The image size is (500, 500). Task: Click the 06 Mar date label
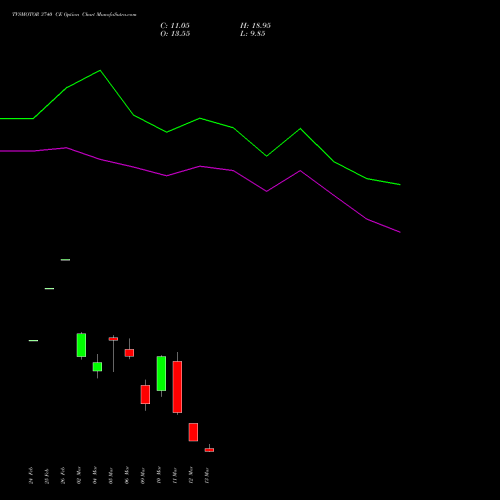click(127, 475)
